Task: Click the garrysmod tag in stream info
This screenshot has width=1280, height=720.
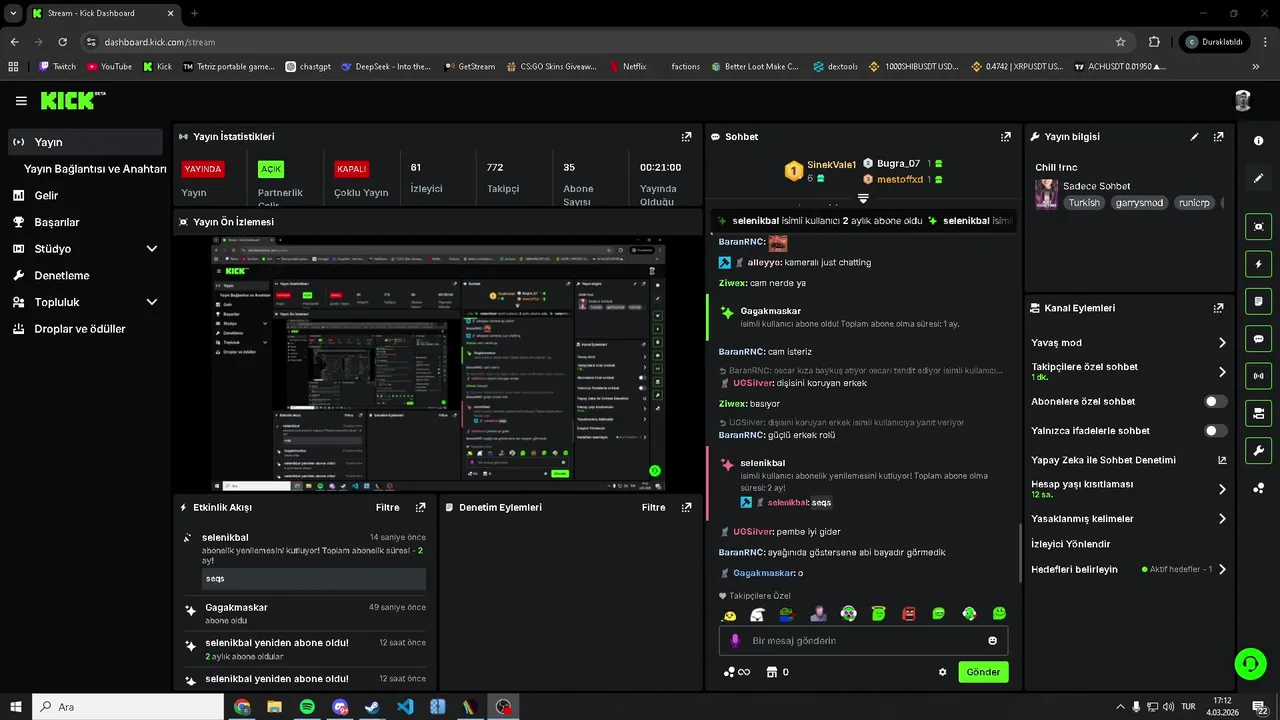Action: click(x=1139, y=202)
